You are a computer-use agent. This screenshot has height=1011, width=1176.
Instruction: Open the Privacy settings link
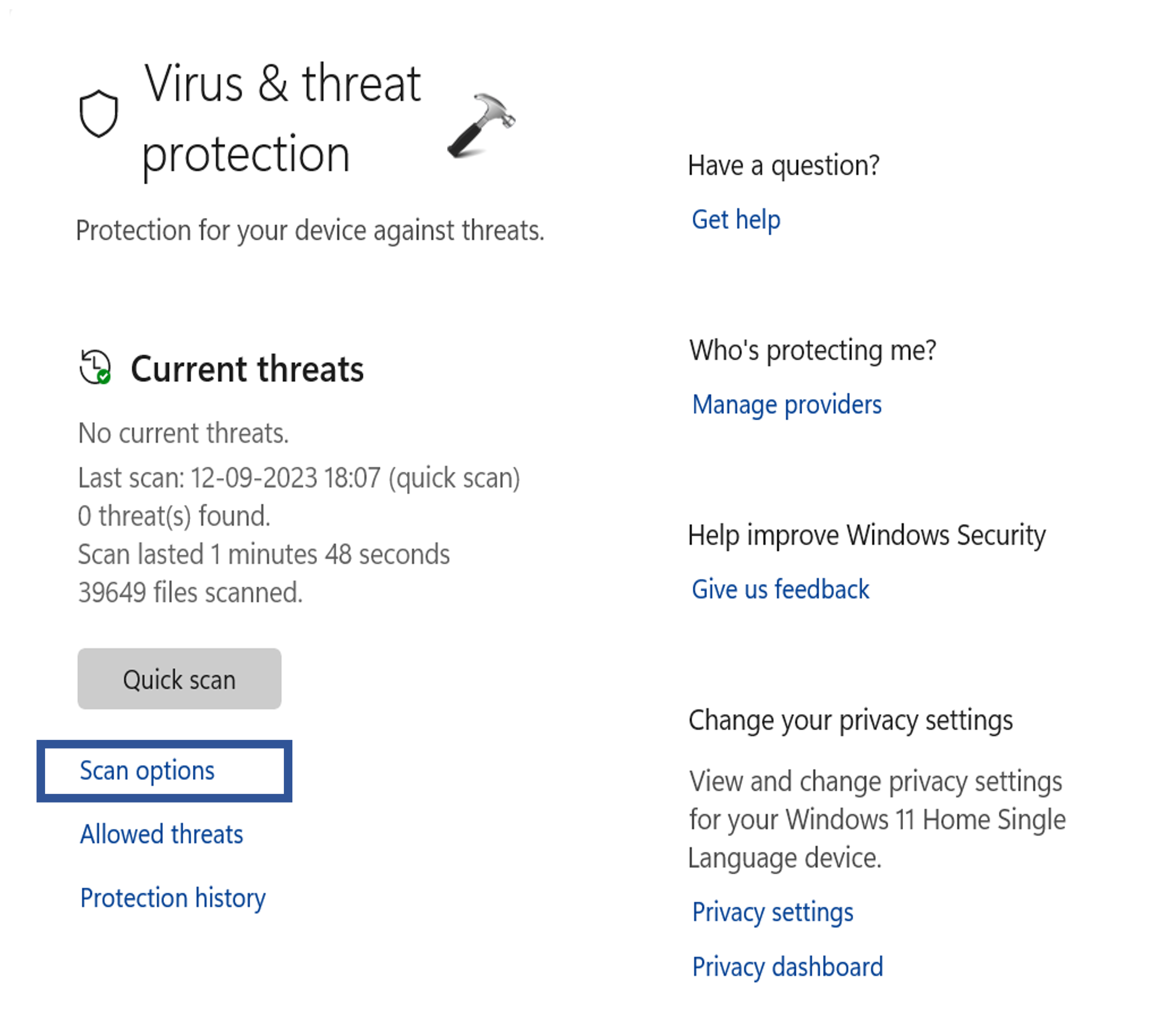(x=772, y=912)
